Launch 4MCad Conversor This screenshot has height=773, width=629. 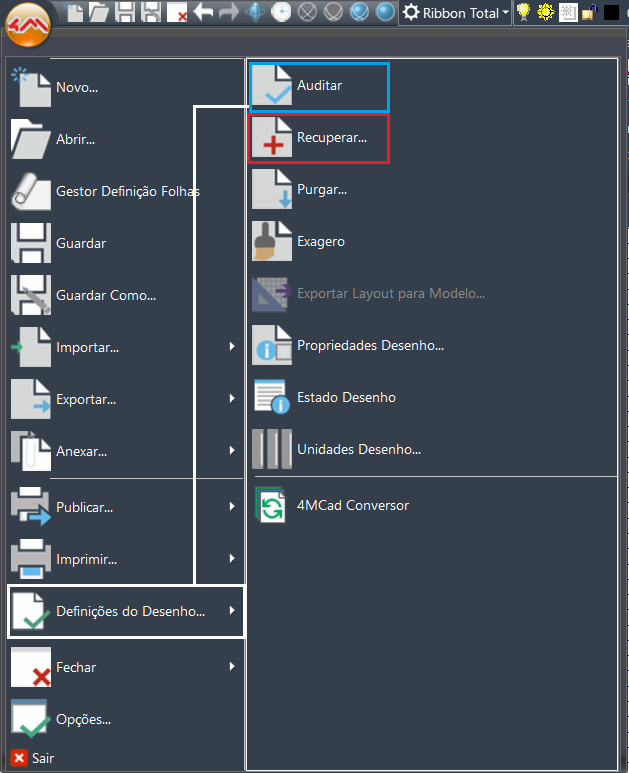(x=433, y=505)
